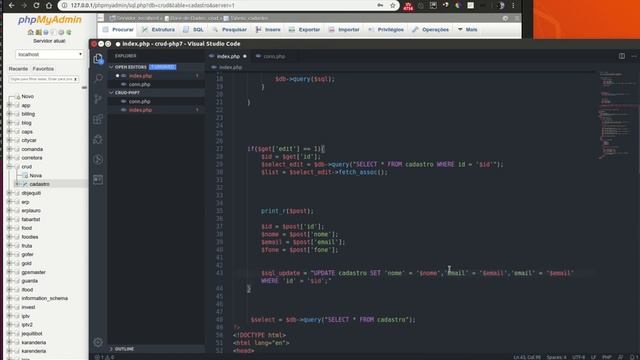Click the notifications bell in VS Code status bar
This screenshot has height=360, width=640.
pyautogui.click(x=632, y=357)
